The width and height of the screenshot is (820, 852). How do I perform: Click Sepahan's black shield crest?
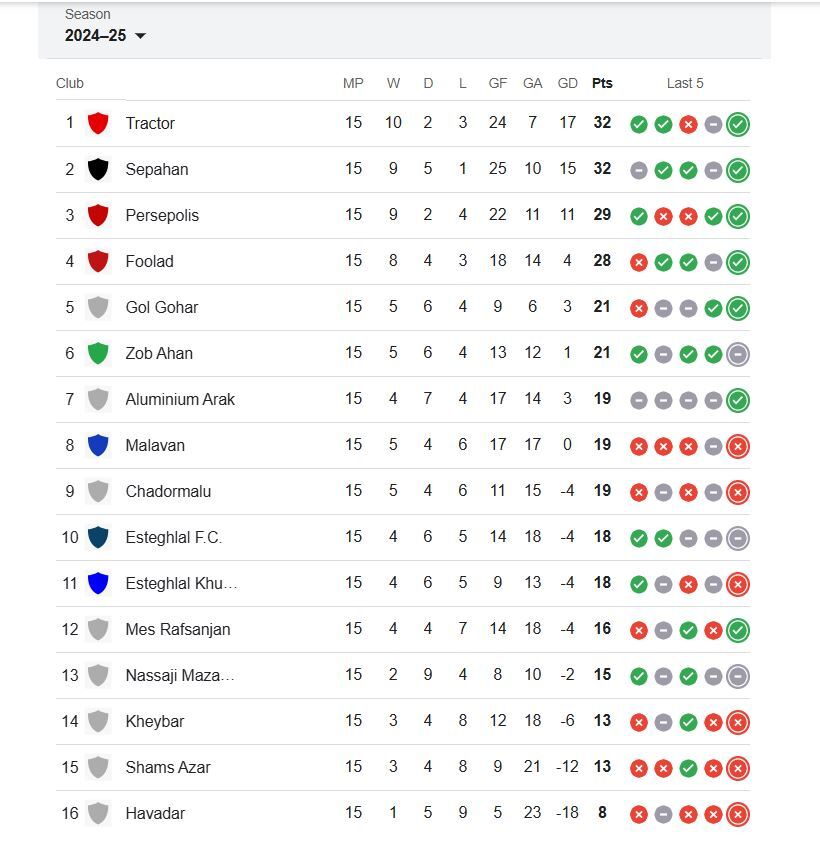(98, 170)
